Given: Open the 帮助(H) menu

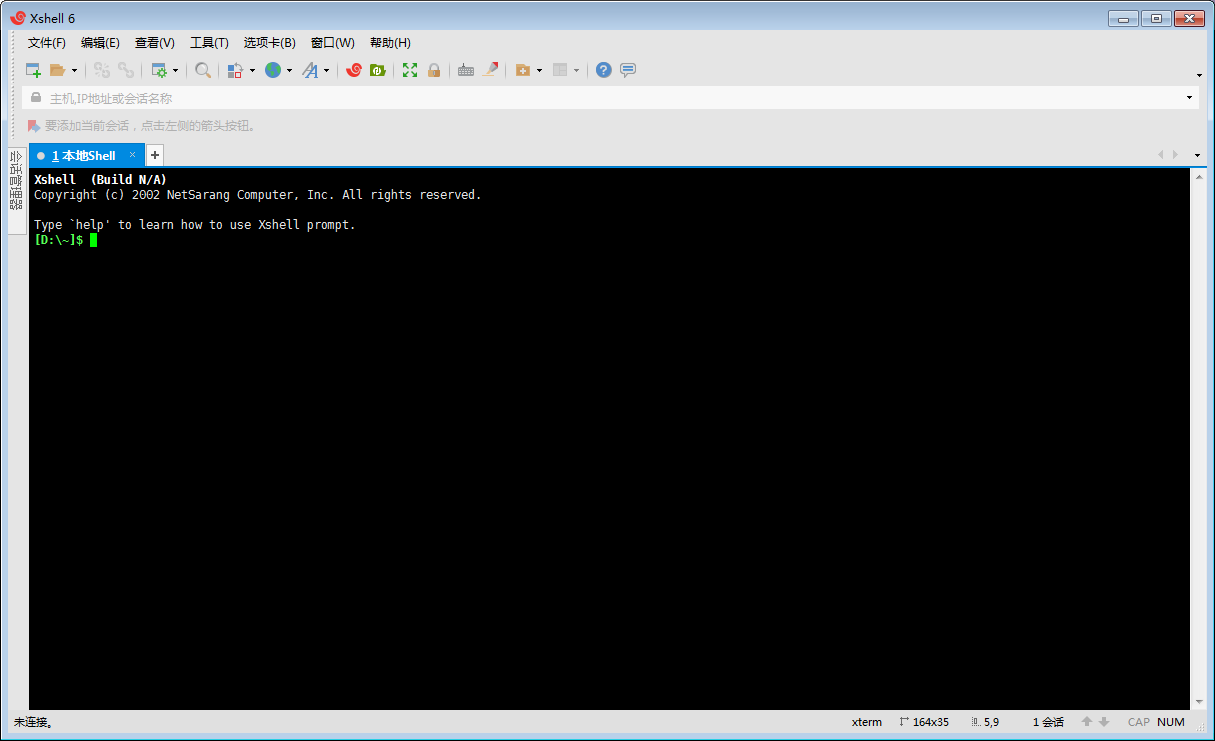Looking at the screenshot, I should click(x=390, y=43).
